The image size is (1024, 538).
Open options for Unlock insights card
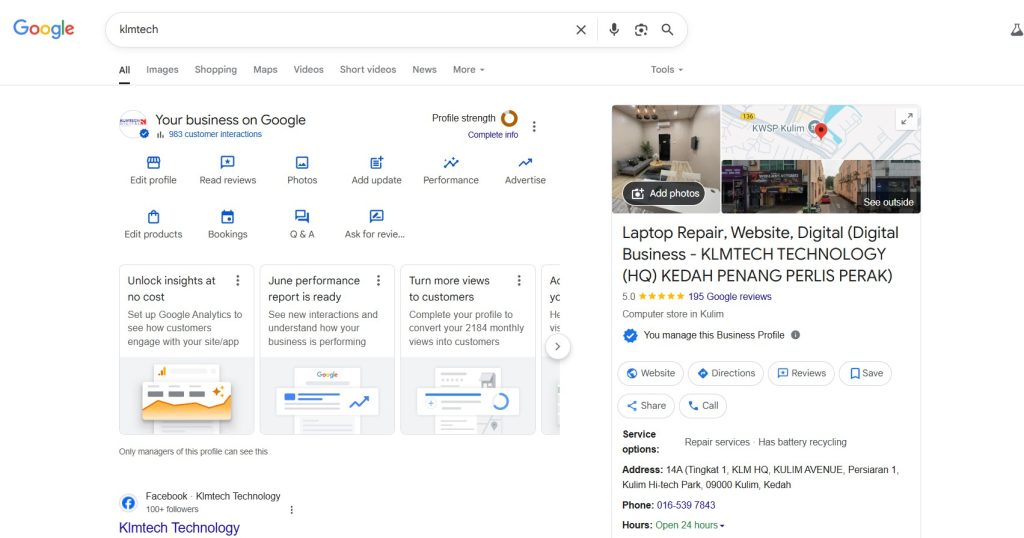coord(238,281)
